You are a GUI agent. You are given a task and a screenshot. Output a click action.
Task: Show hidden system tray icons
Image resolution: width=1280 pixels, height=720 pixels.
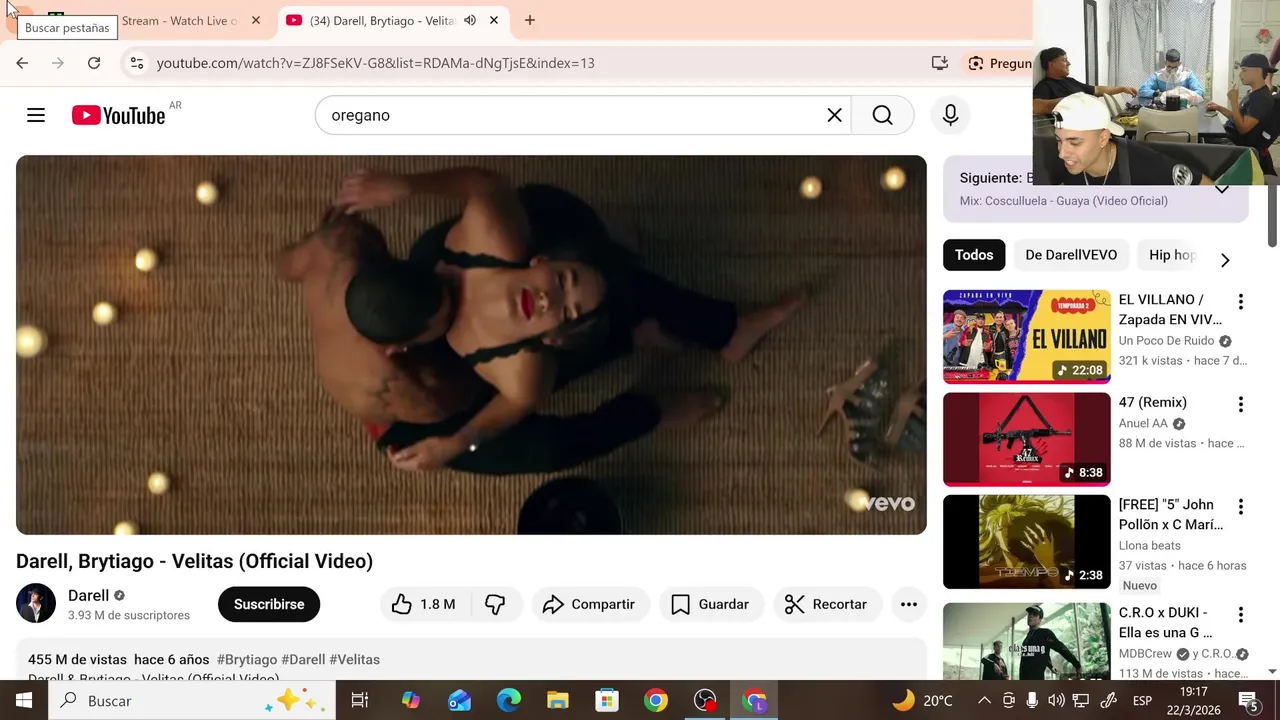click(x=984, y=701)
